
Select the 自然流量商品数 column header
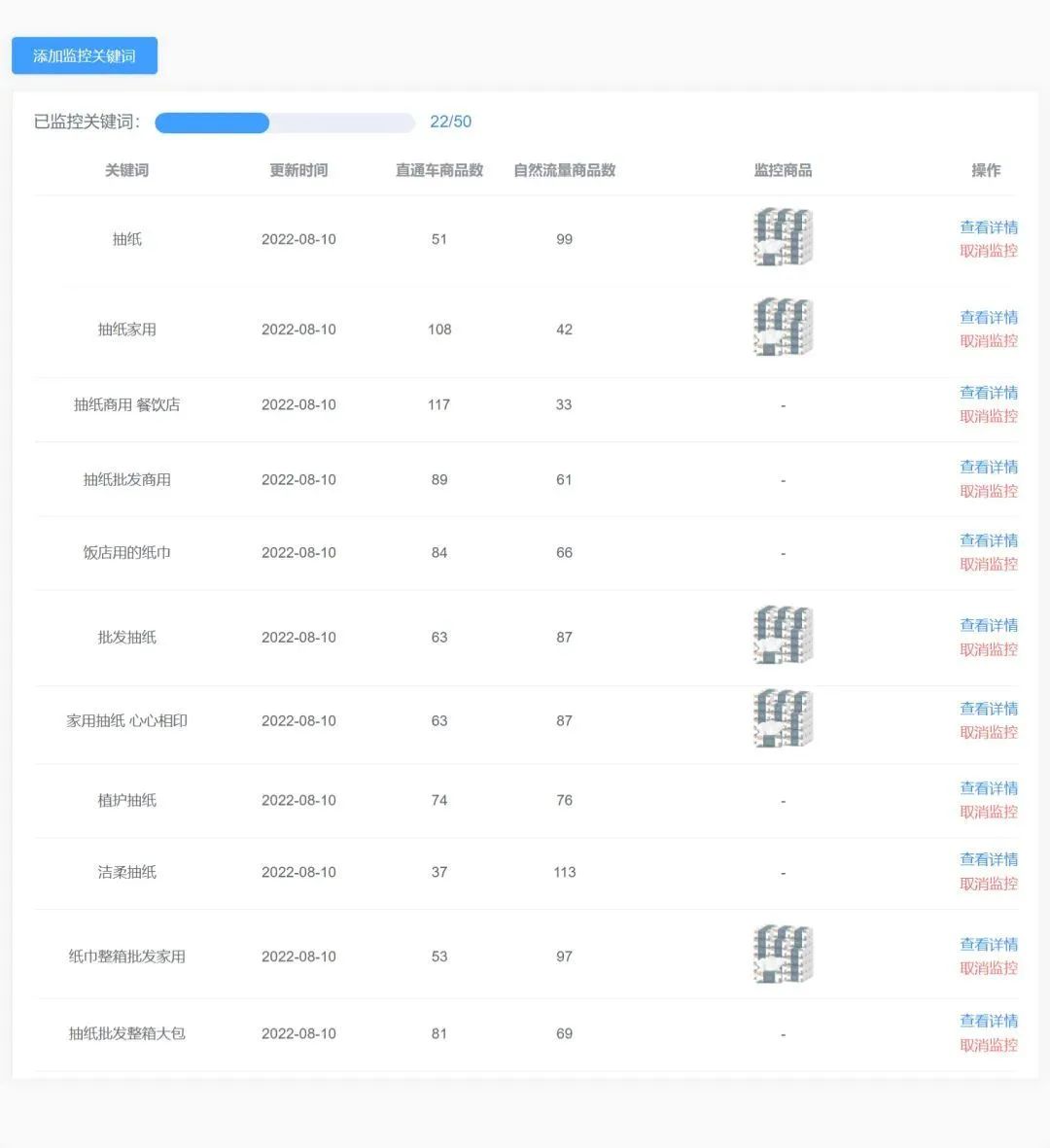coord(564,170)
